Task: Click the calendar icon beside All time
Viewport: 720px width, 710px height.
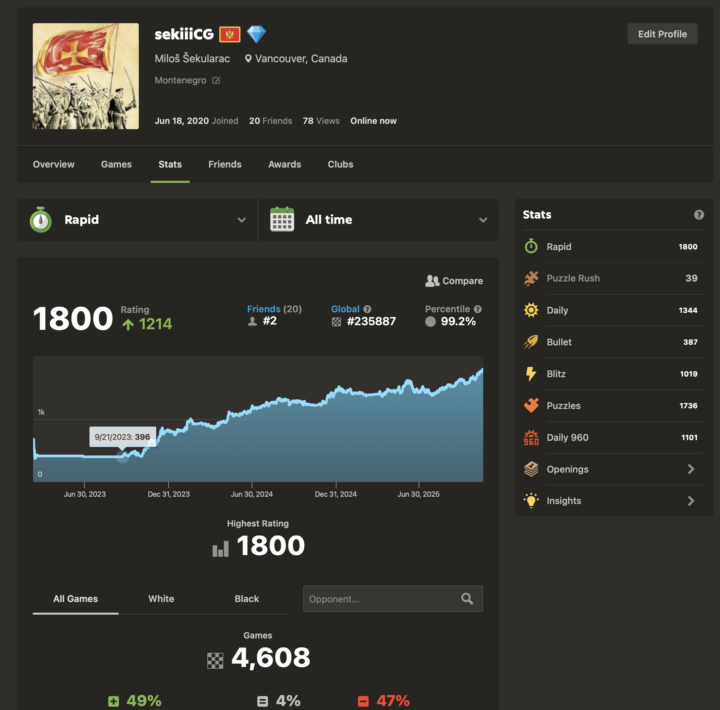Action: [282, 220]
